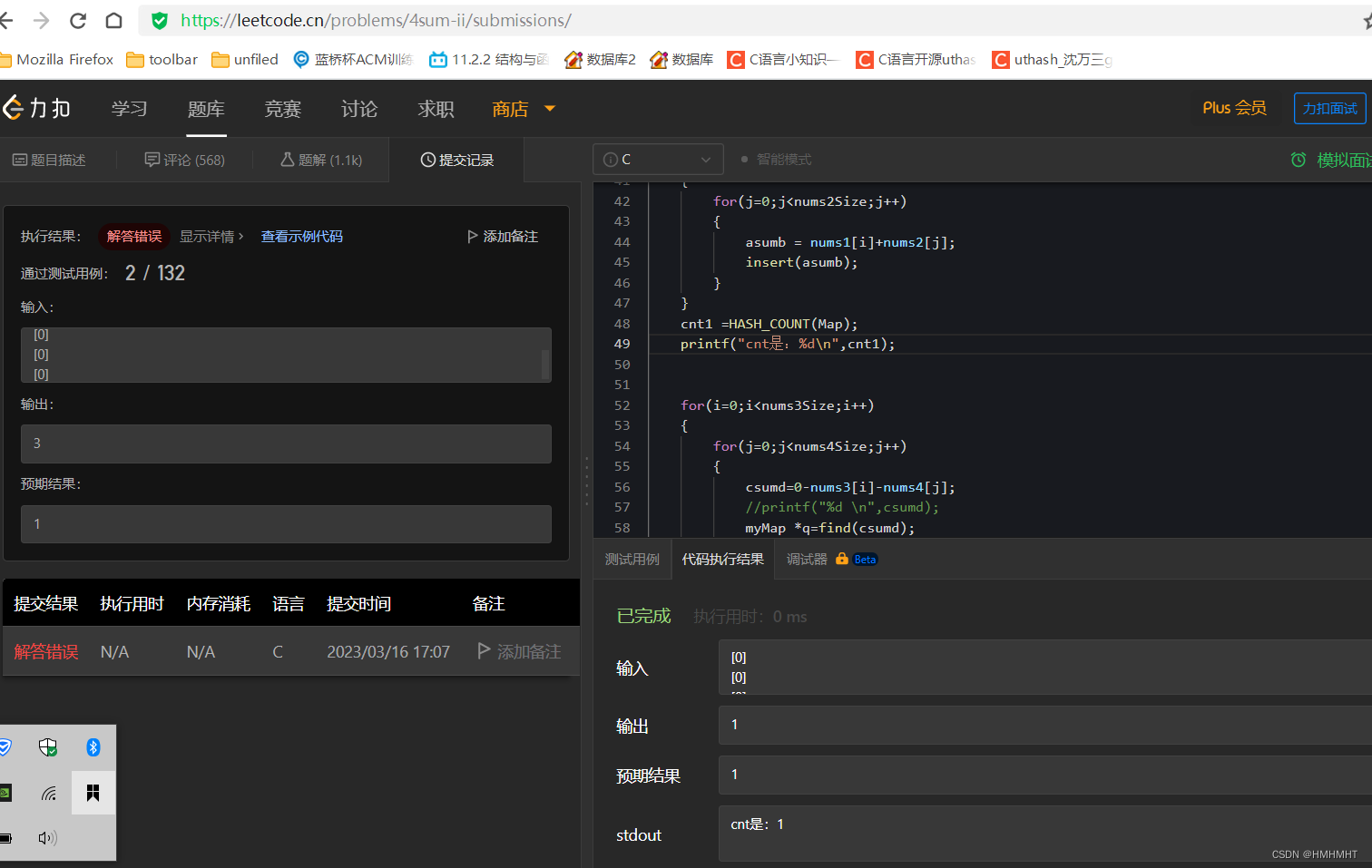Click code line 49 printf statement
The height and width of the screenshot is (868, 1372).
pyautogui.click(x=788, y=344)
